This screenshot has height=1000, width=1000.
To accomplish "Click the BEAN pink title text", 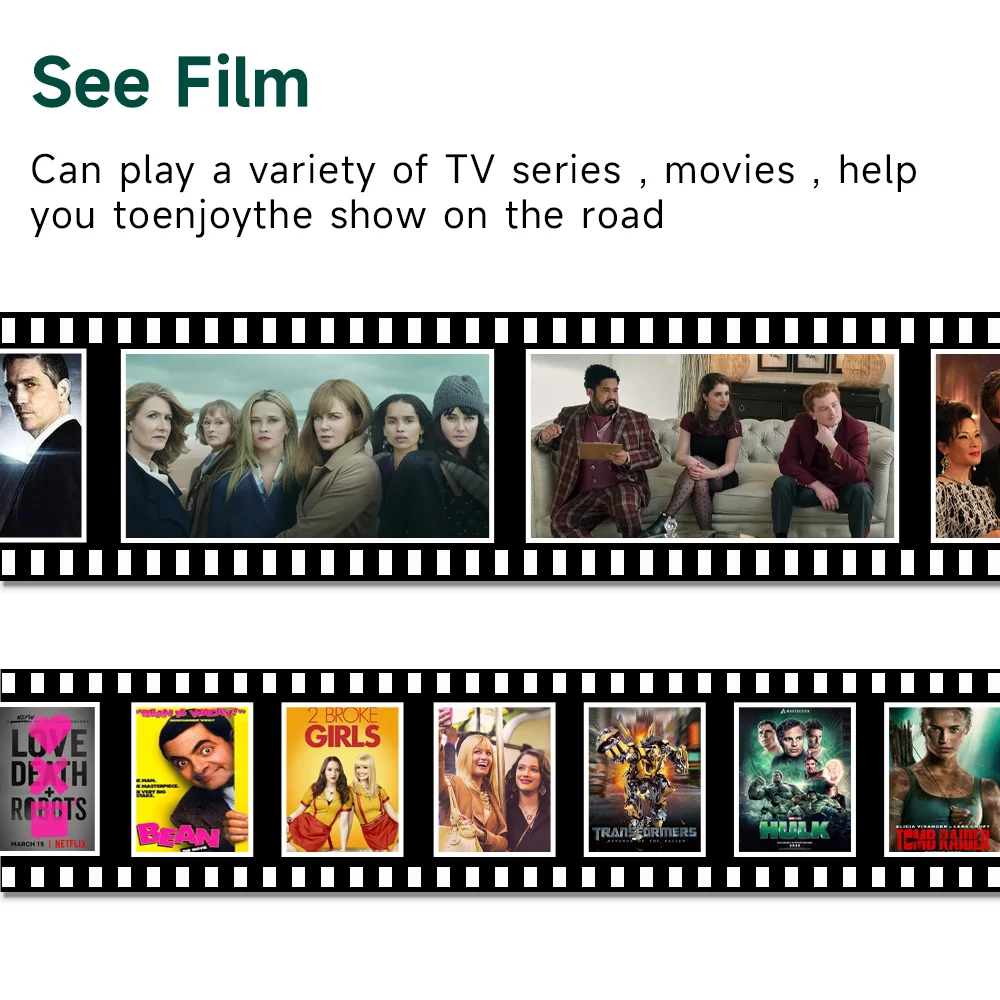I will point(178,834).
